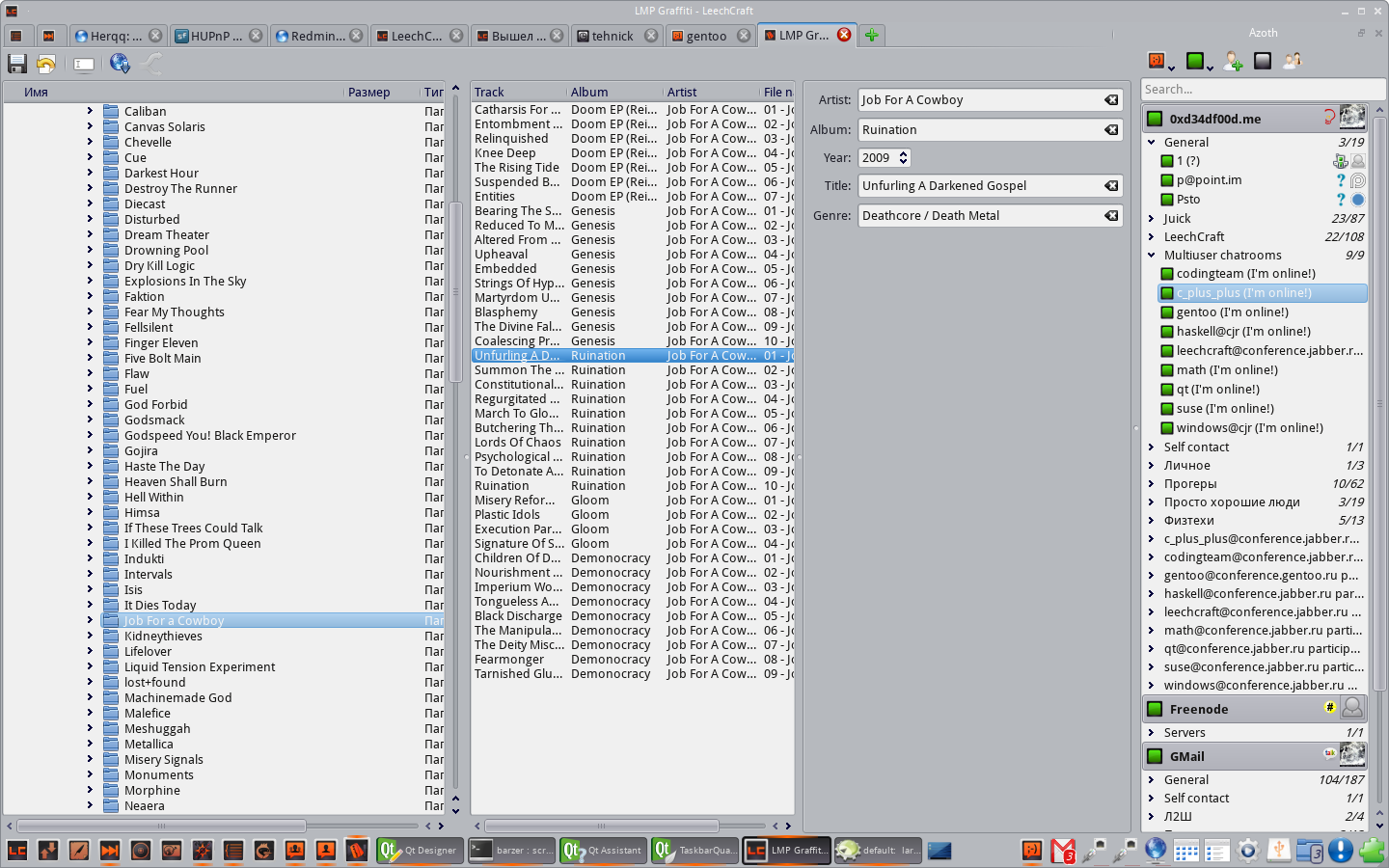Expand the Juick contact group

[1152, 219]
